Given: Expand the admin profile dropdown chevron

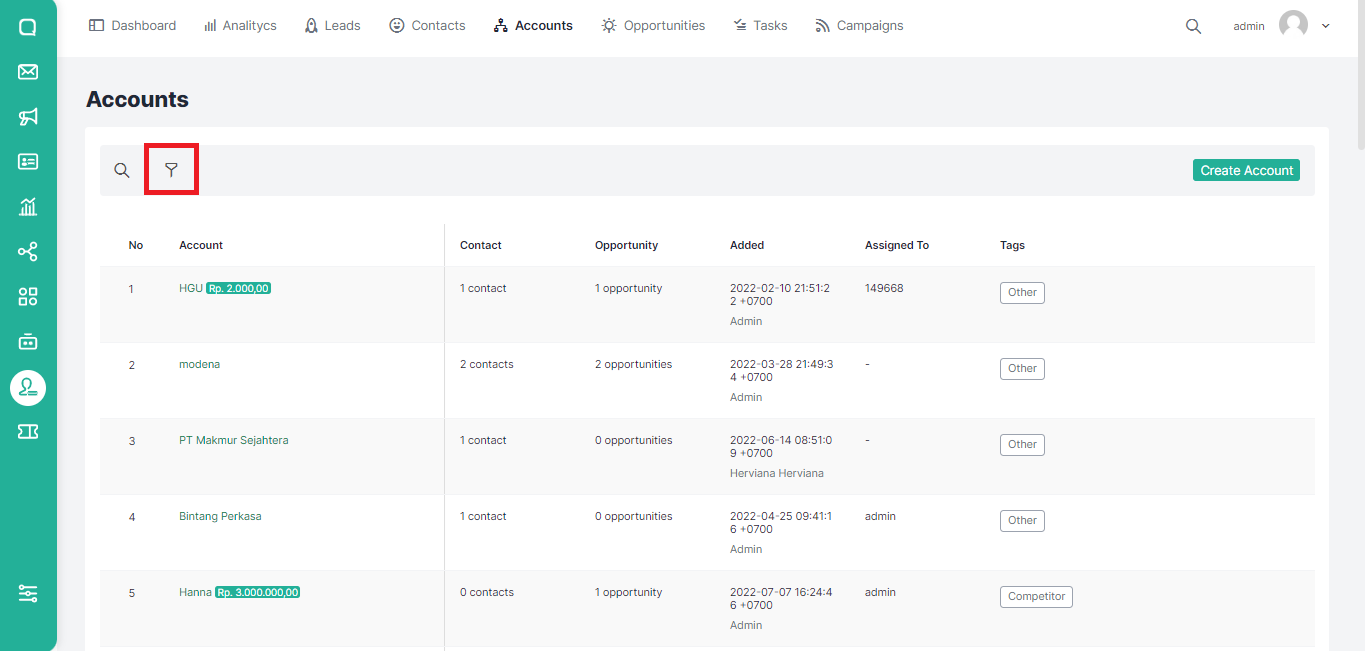Looking at the screenshot, I should pyautogui.click(x=1326, y=26).
